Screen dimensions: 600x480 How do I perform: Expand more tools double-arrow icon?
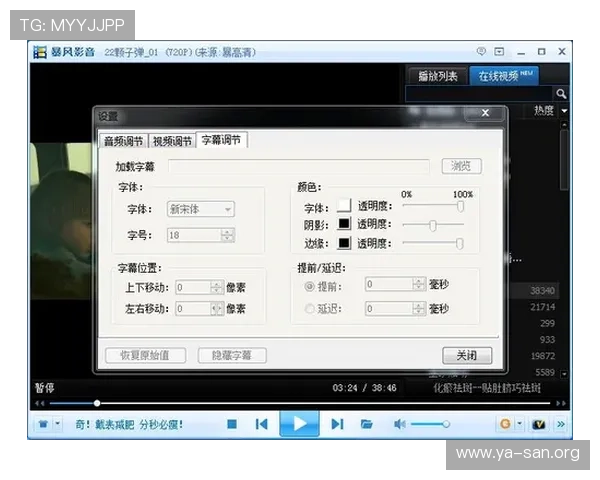pyautogui.click(x=561, y=424)
